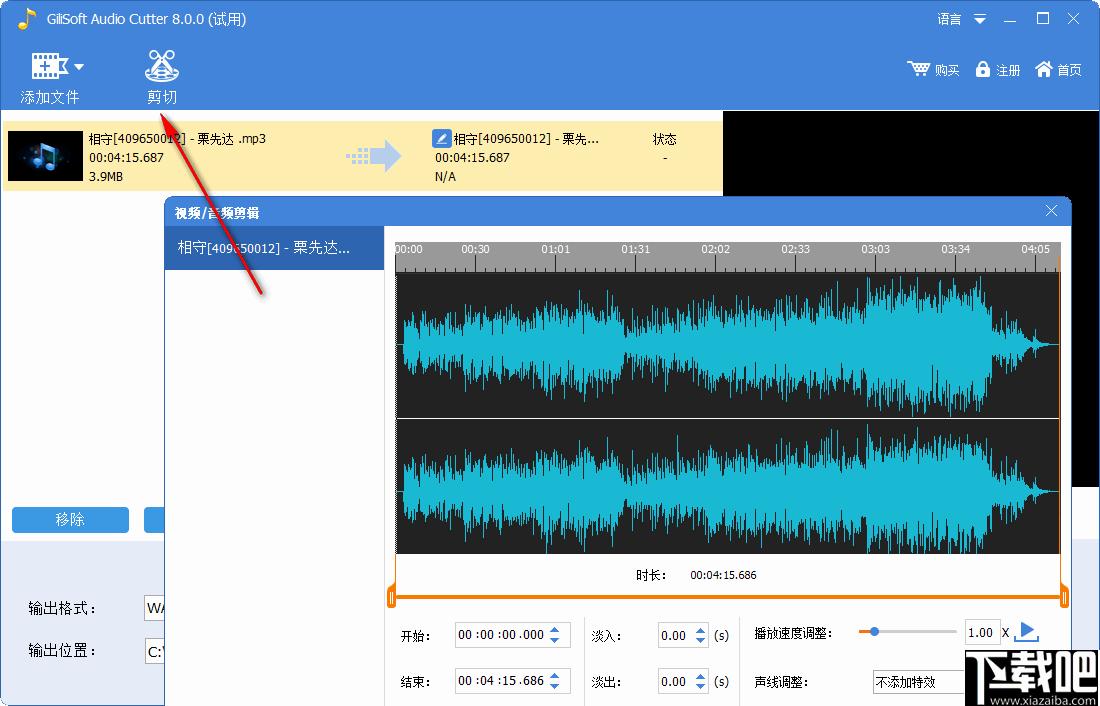This screenshot has width=1100, height=706.
Task: Click the output location (输出位置) path field
Action: [x=154, y=651]
